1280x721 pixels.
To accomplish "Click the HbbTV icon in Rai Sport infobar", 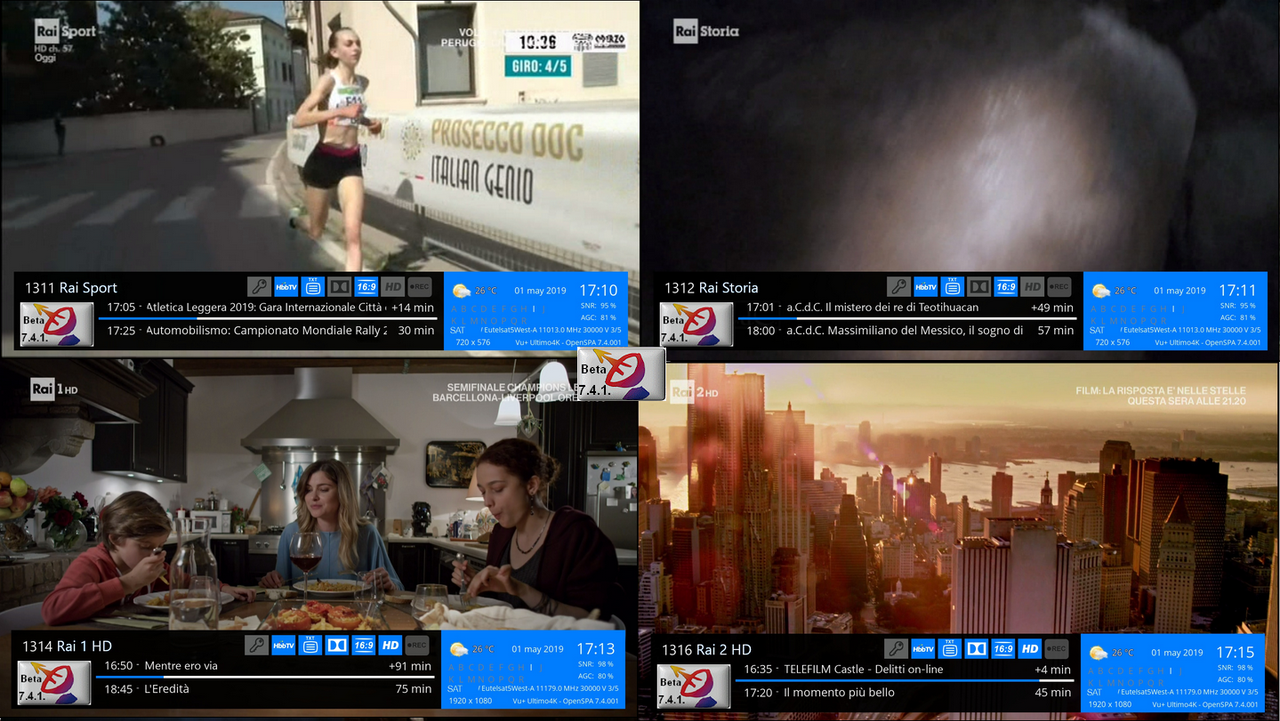I will [x=286, y=287].
